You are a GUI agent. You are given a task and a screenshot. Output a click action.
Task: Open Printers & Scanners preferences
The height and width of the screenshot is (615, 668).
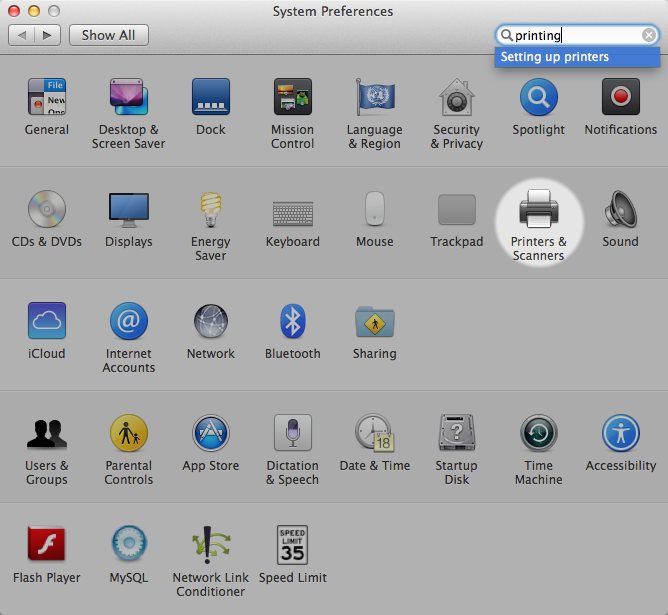538,211
